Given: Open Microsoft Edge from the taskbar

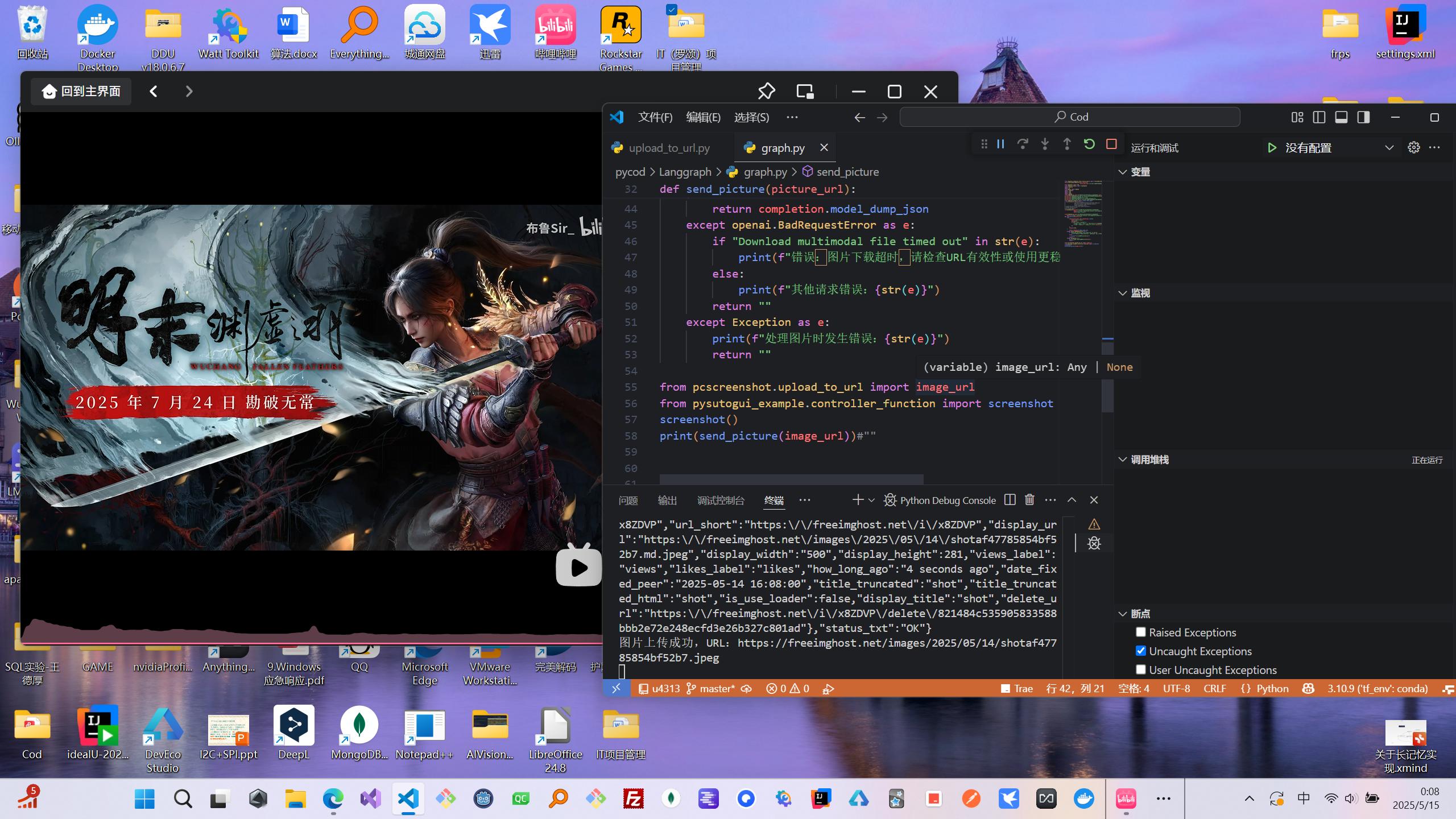Looking at the screenshot, I should click(333, 799).
